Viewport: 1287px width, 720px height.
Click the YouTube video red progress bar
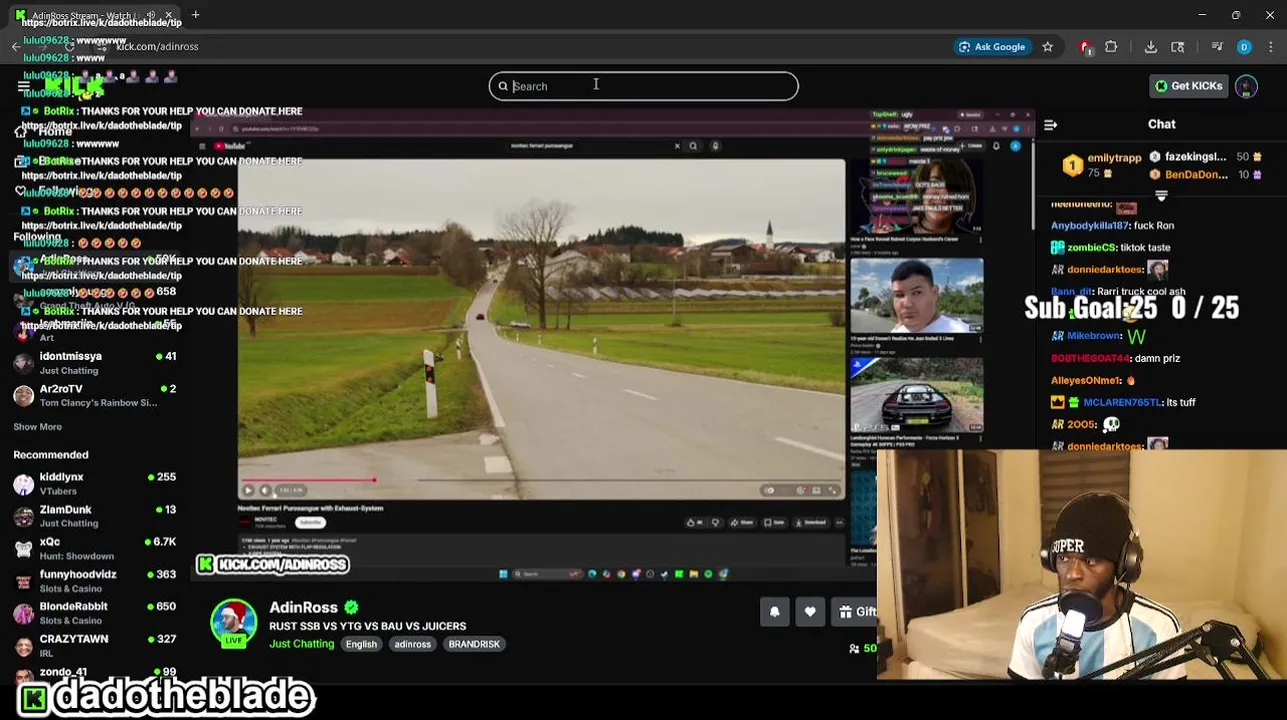pyautogui.click(x=308, y=481)
